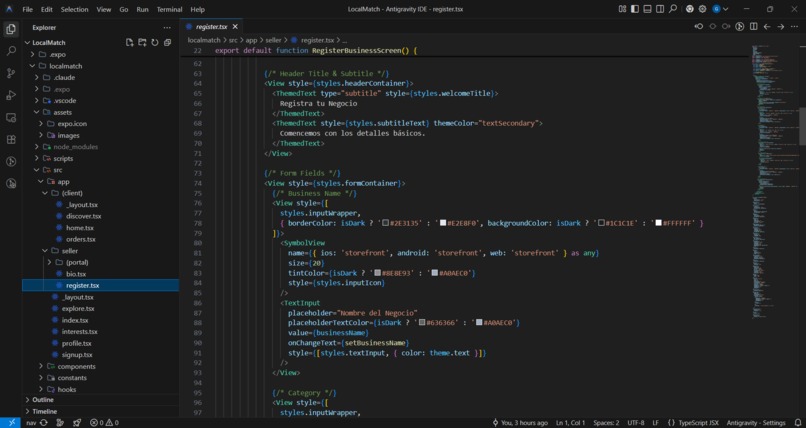Refresh the Explorer file tree
Screen dimensions: 806x428
[155, 43]
